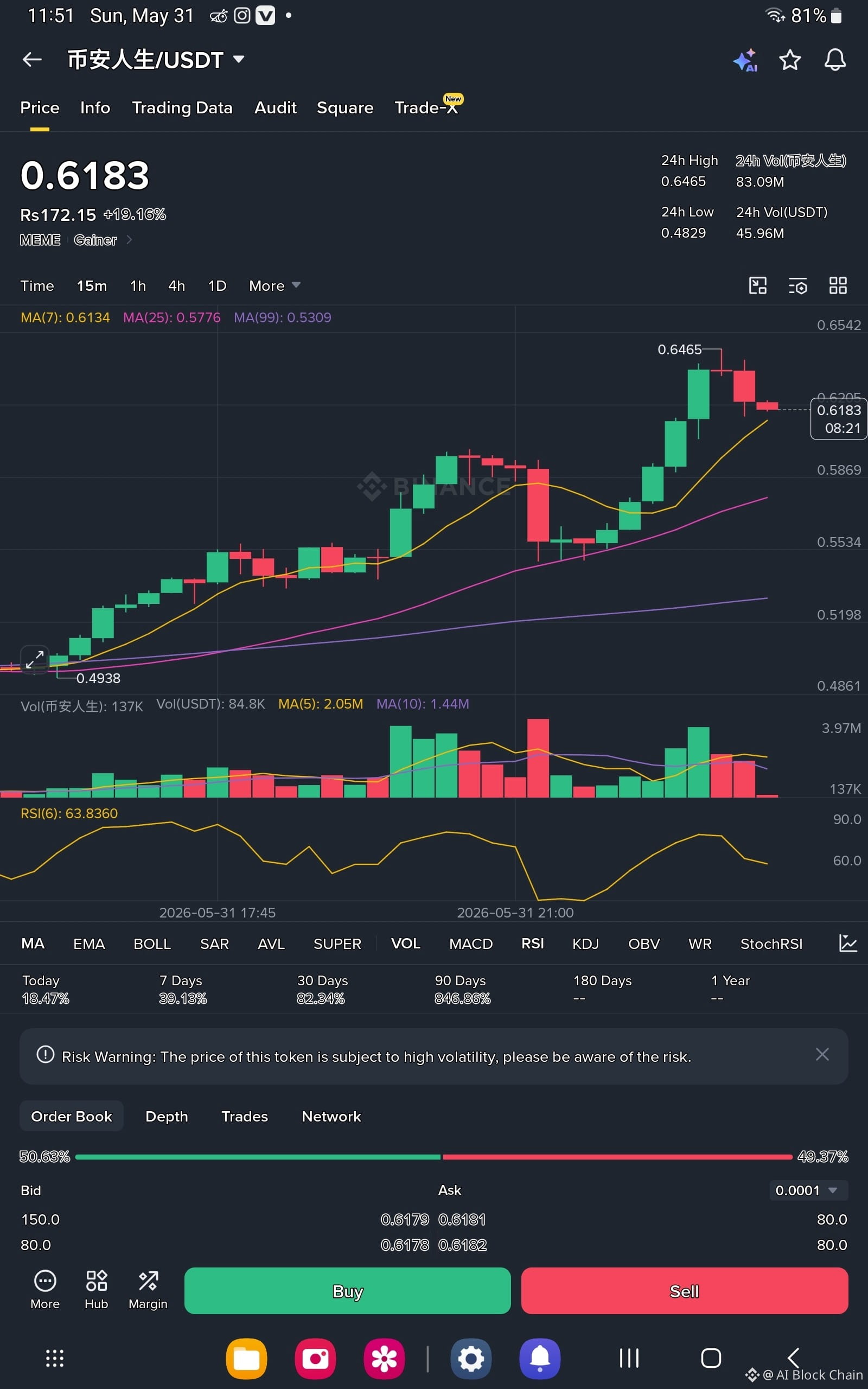868x1389 pixels.
Task: Tap the green Buy button
Action: (347, 1291)
